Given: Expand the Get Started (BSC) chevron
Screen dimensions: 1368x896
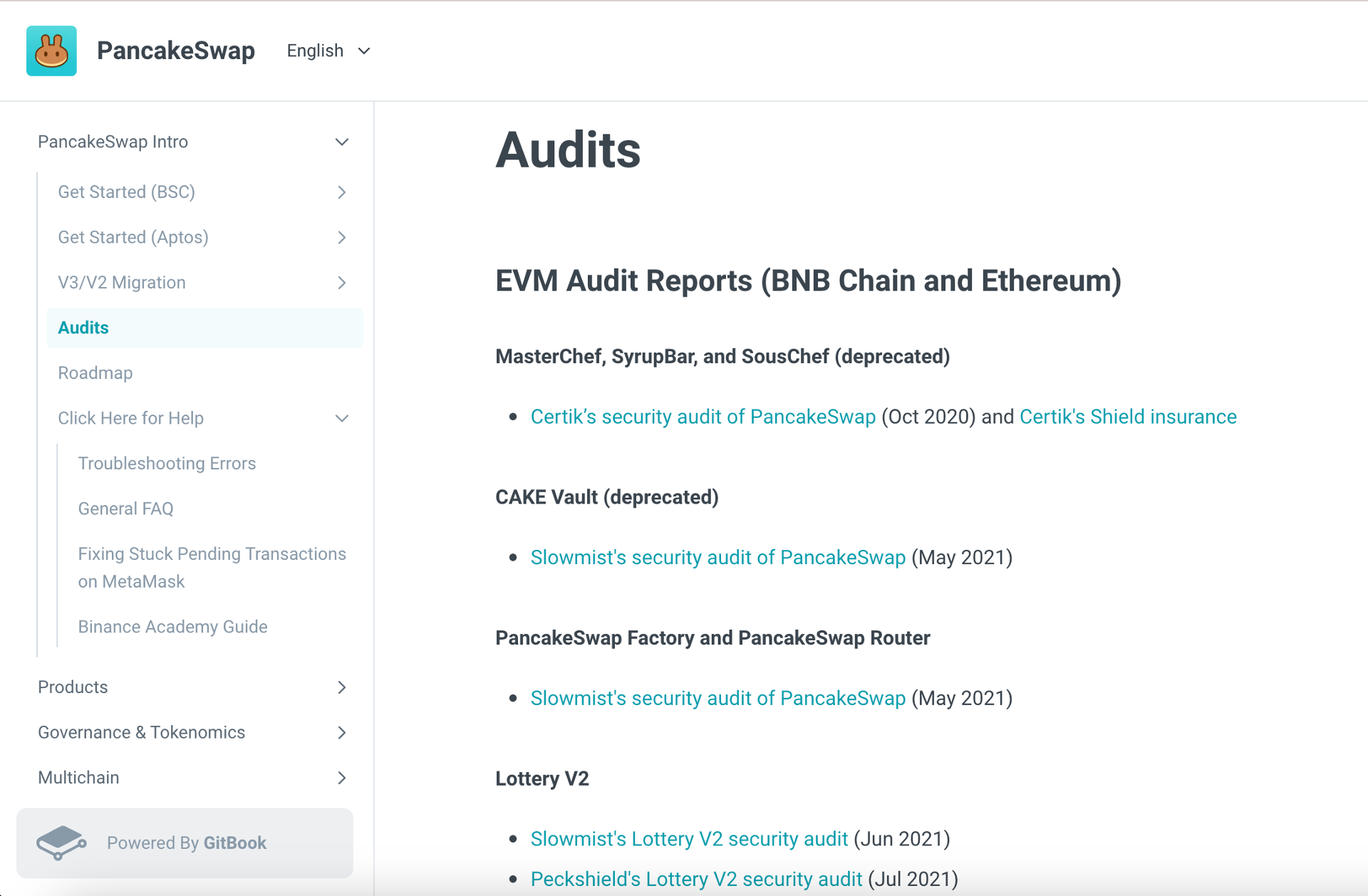Looking at the screenshot, I should [x=342, y=192].
